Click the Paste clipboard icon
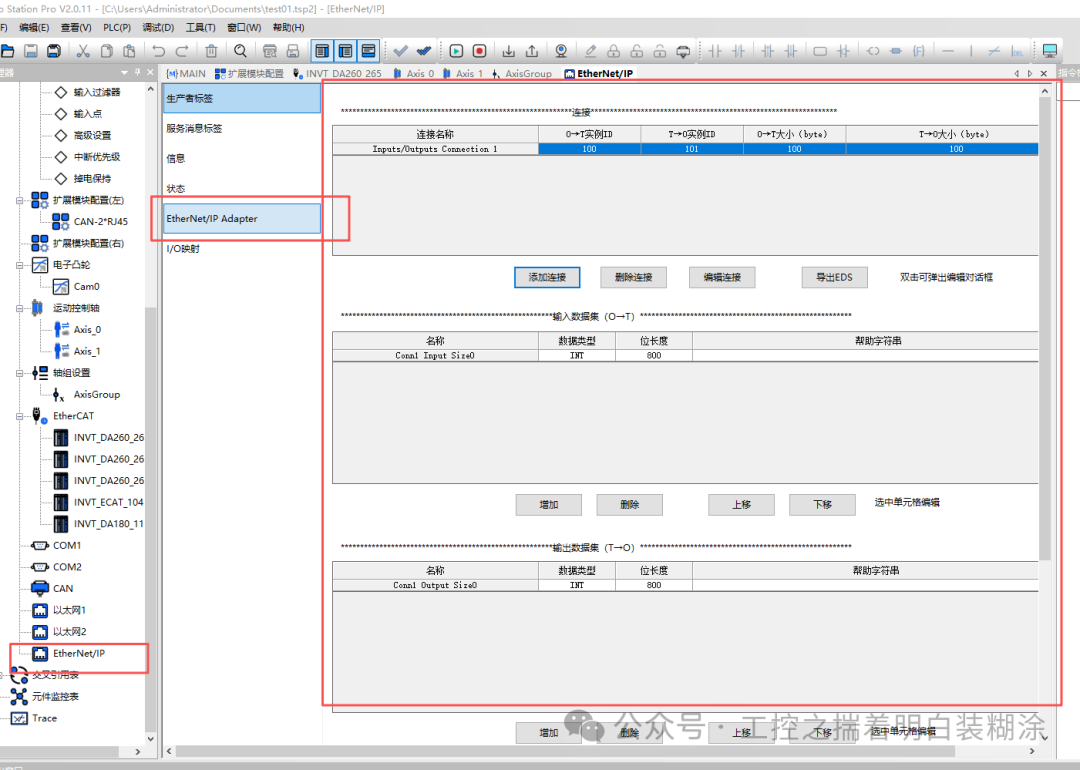 coord(129,51)
